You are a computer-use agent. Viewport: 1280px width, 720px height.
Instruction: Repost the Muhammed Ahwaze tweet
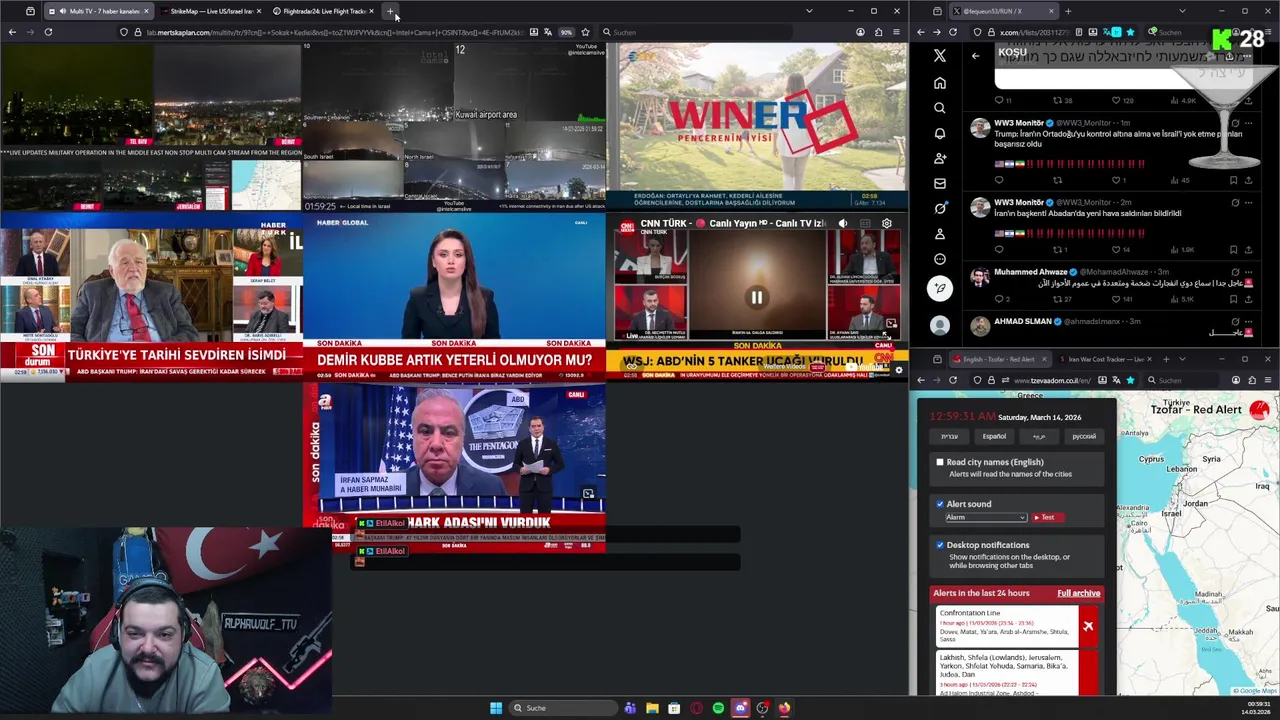1059,299
